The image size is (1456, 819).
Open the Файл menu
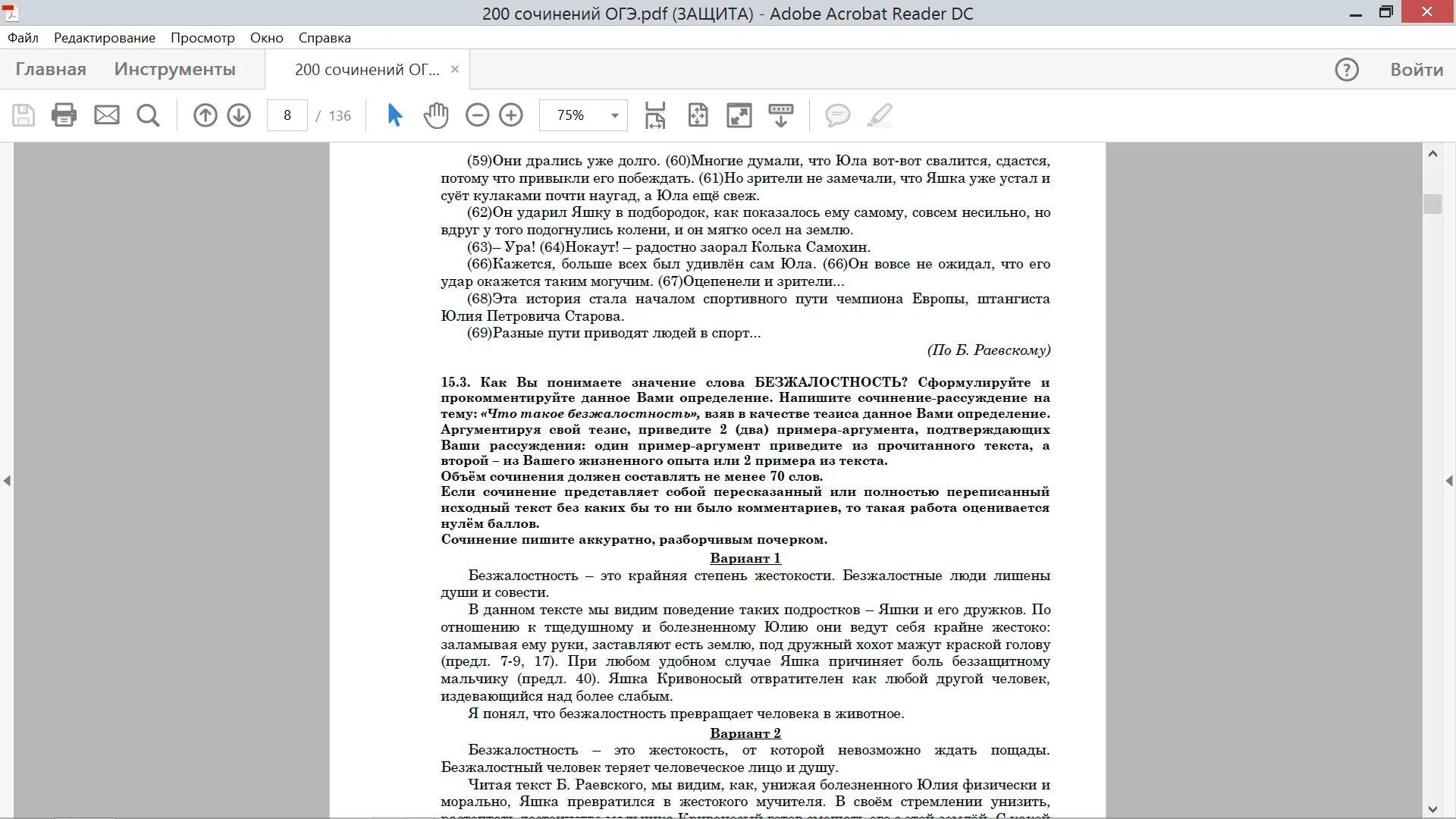click(x=23, y=38)
